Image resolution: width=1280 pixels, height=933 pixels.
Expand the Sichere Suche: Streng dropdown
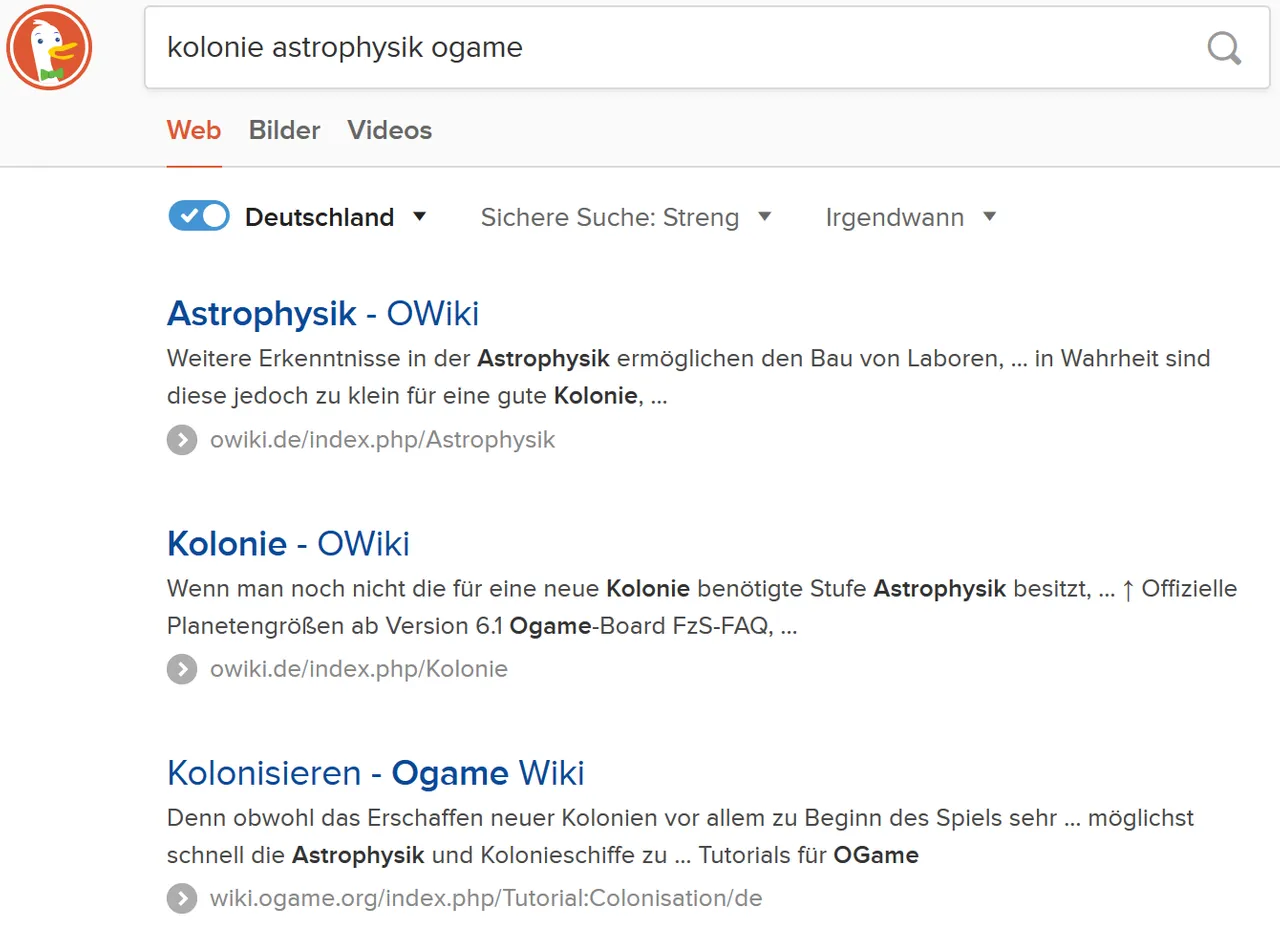(x=626, y=217)
